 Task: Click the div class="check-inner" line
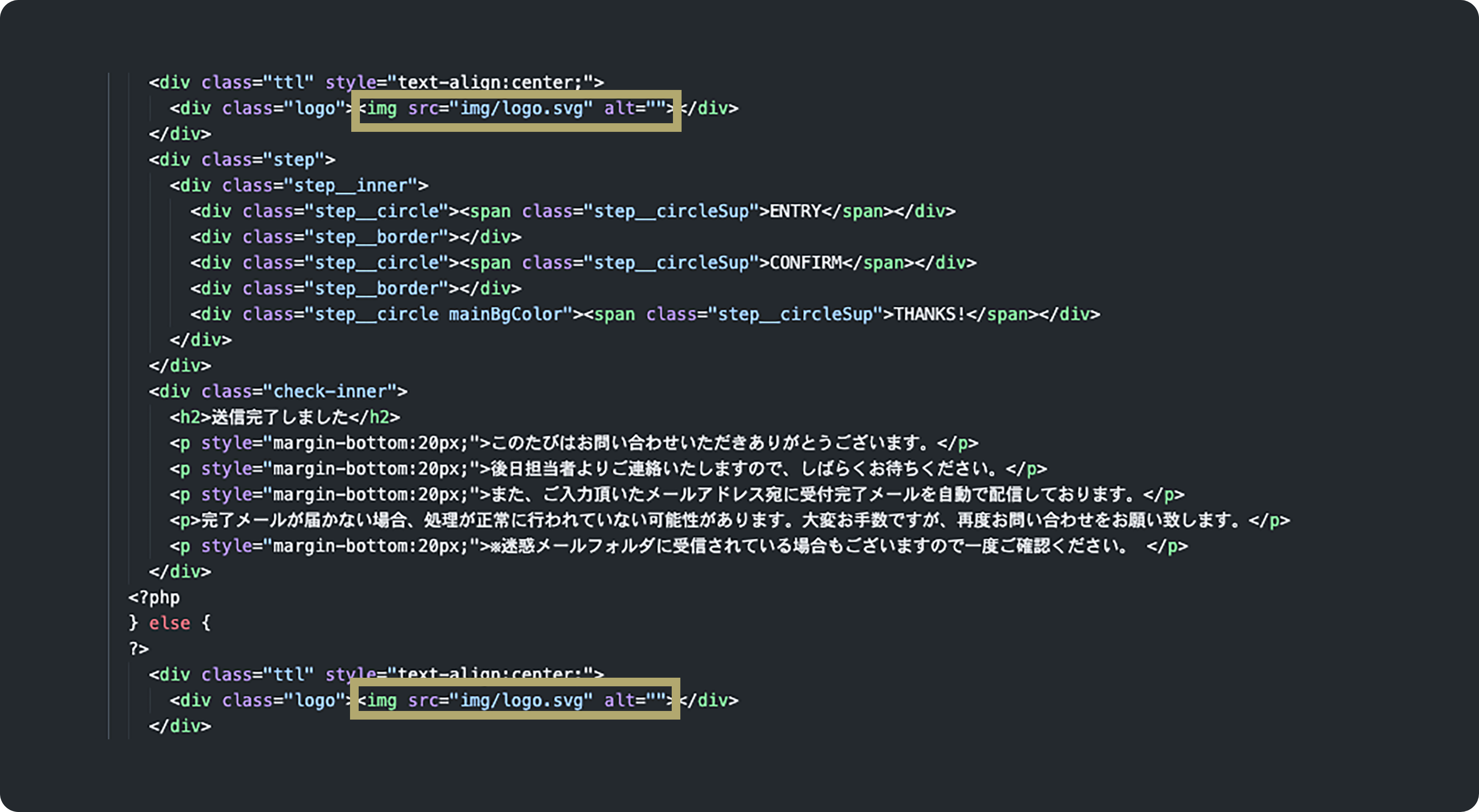278,391
